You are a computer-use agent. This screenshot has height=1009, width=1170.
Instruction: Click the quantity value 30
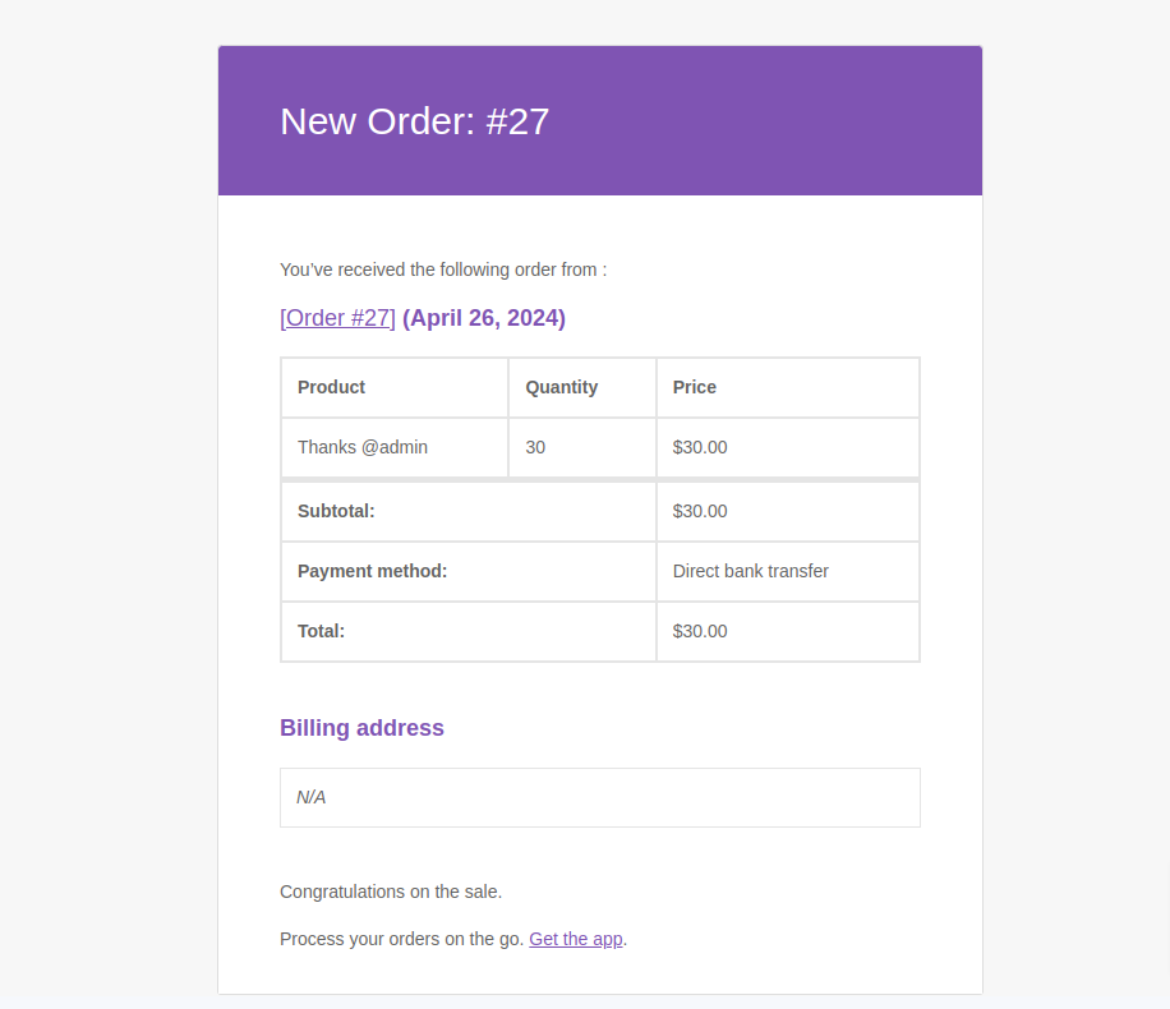point(535,447)
